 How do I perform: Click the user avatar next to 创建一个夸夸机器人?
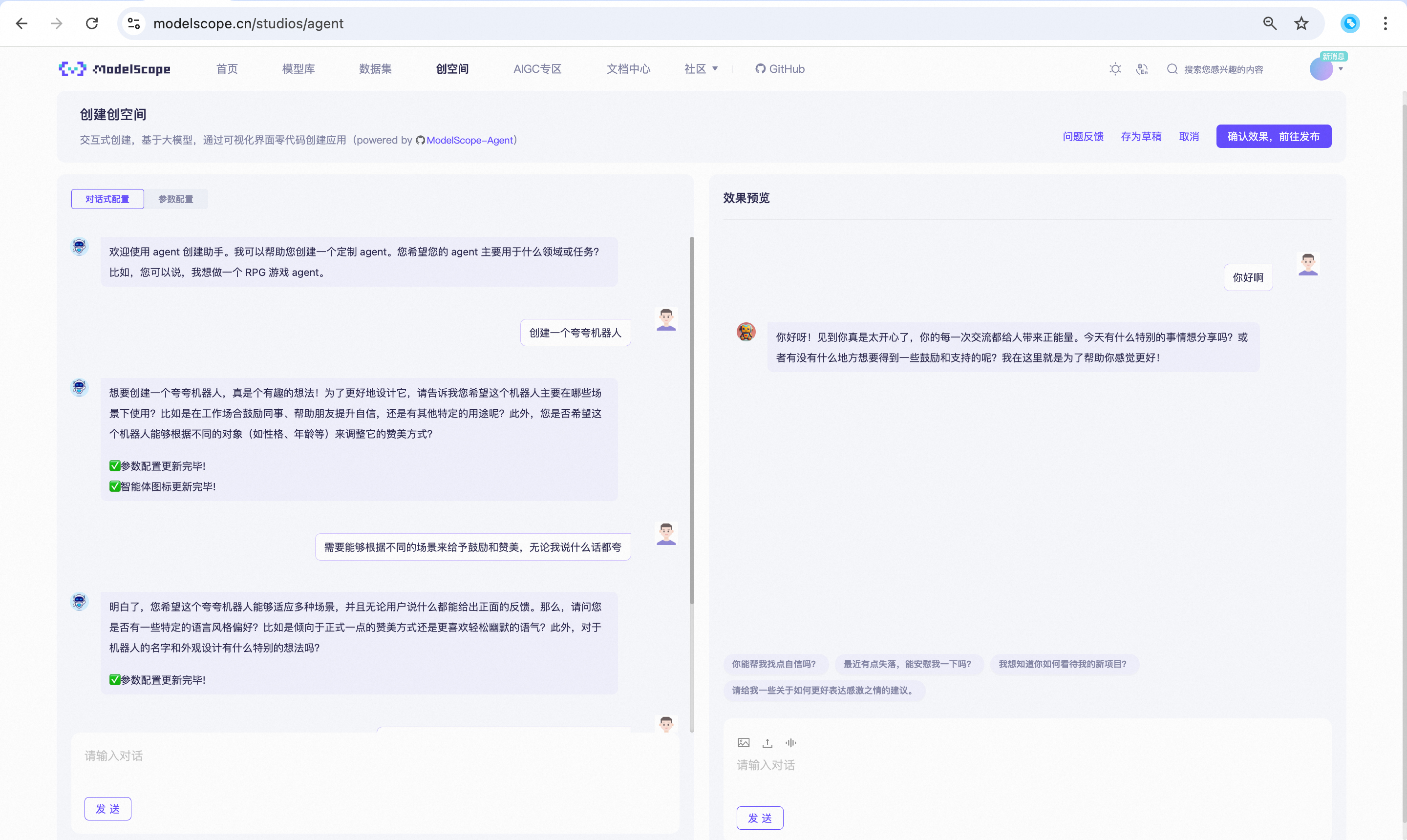[666, 319]
